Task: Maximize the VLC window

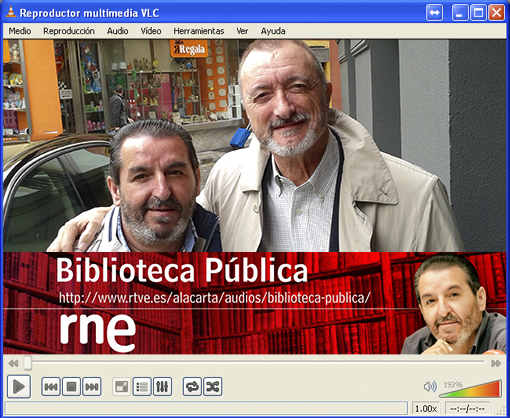Action: point(478,13)
